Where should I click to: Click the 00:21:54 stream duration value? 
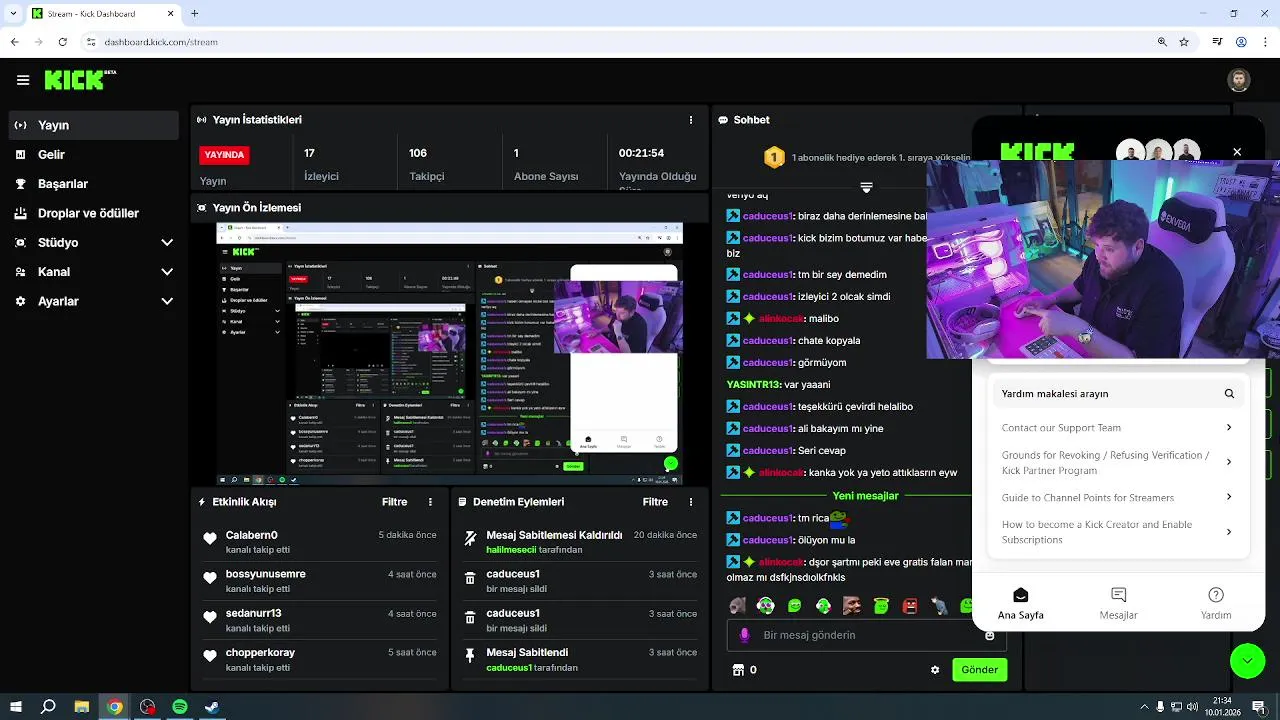coord(641,153)
